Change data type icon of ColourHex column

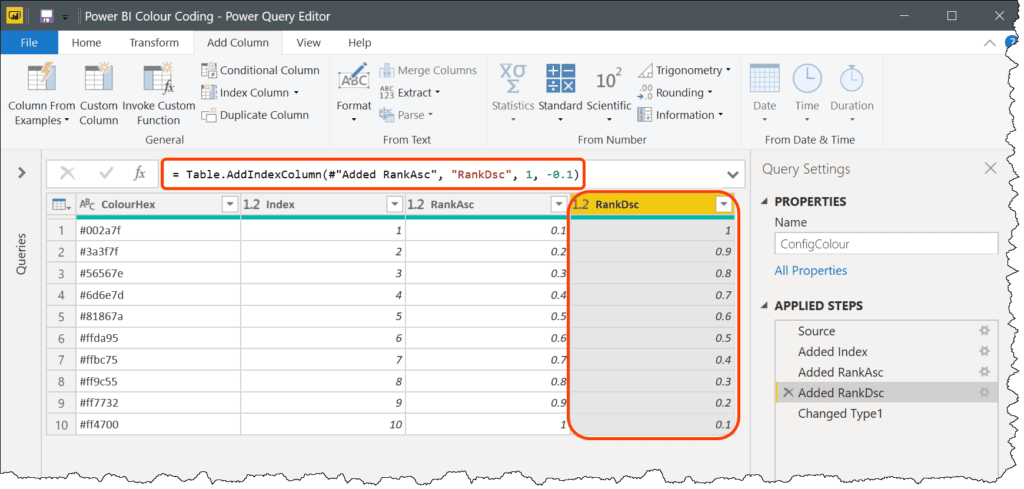[x=88, y=204]
